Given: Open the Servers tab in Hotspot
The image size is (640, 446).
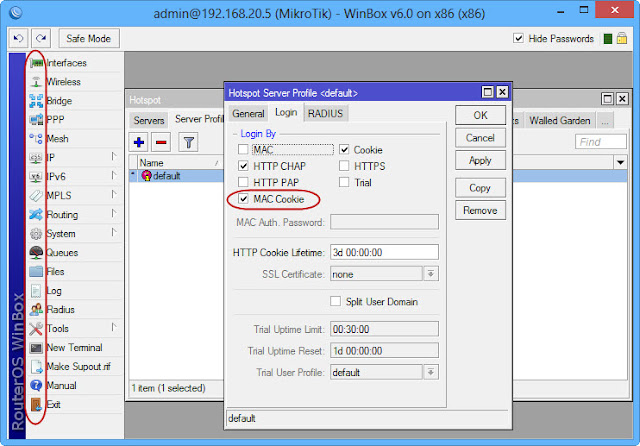Looking at the screenshot, I should click(149, 120).
